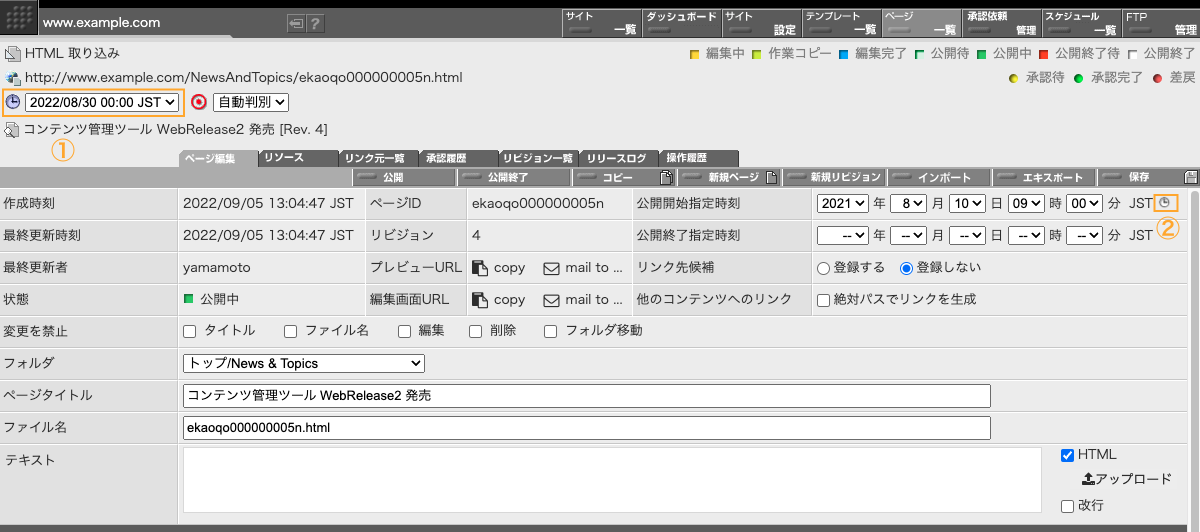Click the white 公開終了 legend square
The image size is (1200, 532).
[1132, 54]
